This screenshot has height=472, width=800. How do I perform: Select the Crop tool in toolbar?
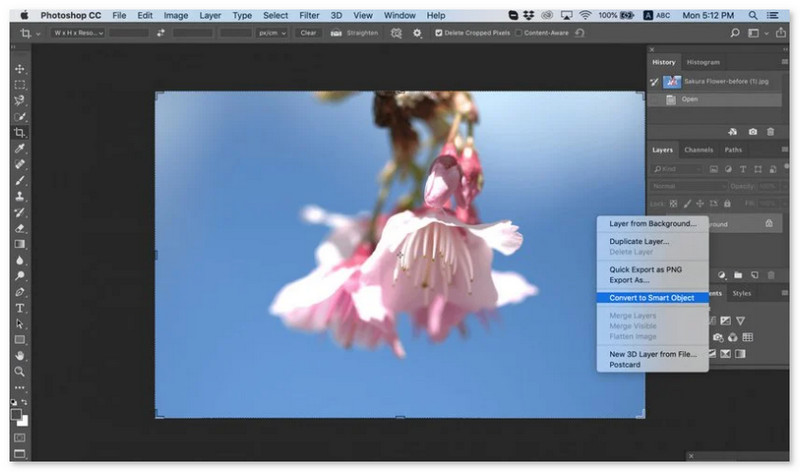point(20,133)
